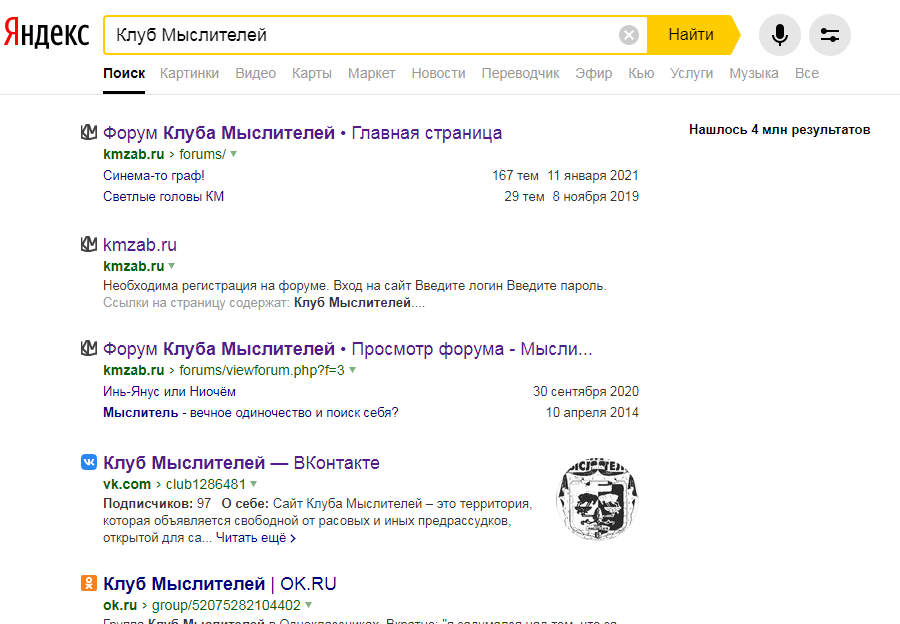
Task: Open the Кью tab
Action: coord(641,73)
